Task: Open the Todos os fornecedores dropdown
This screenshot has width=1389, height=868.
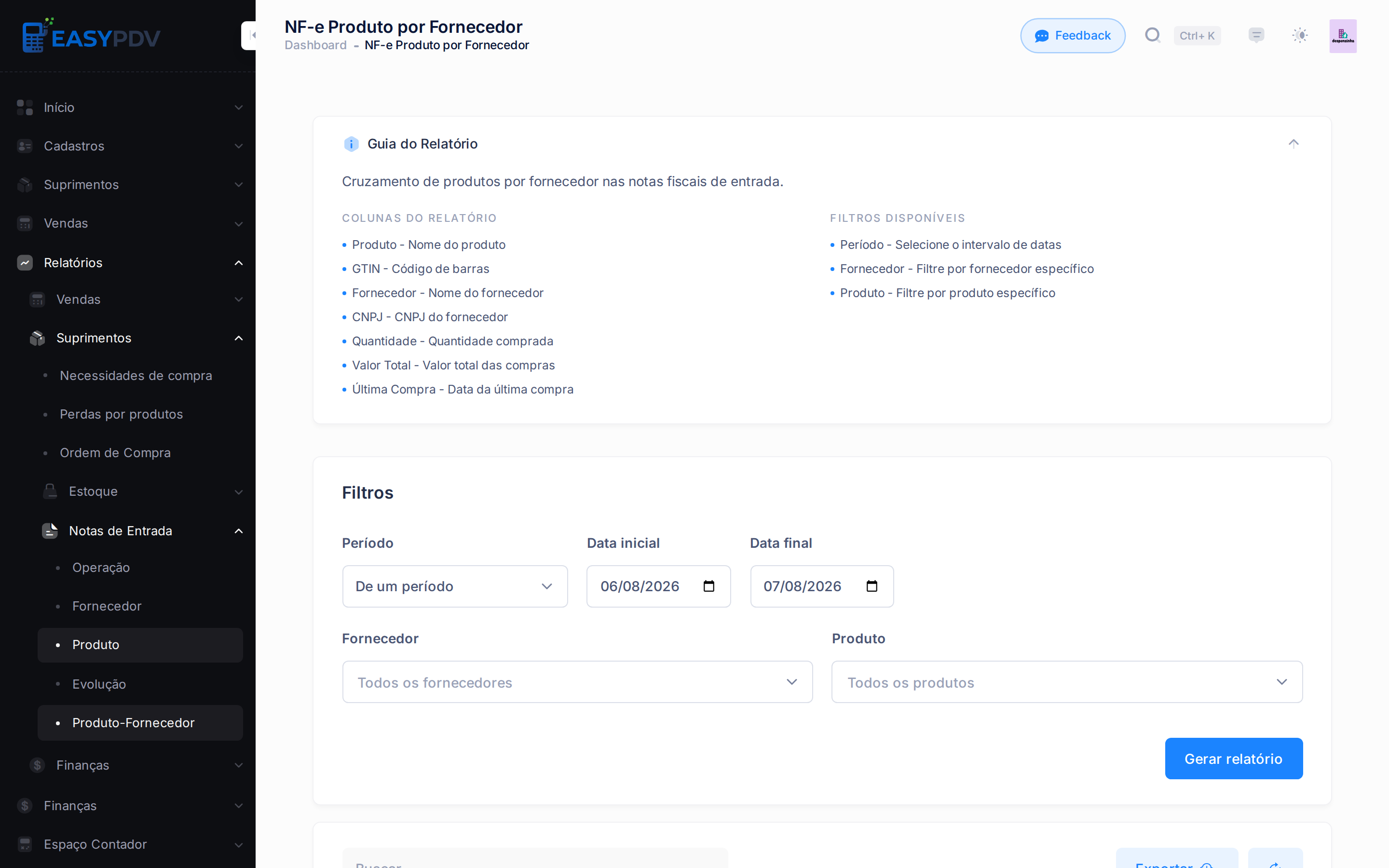Action: click(x=577, y=682)
